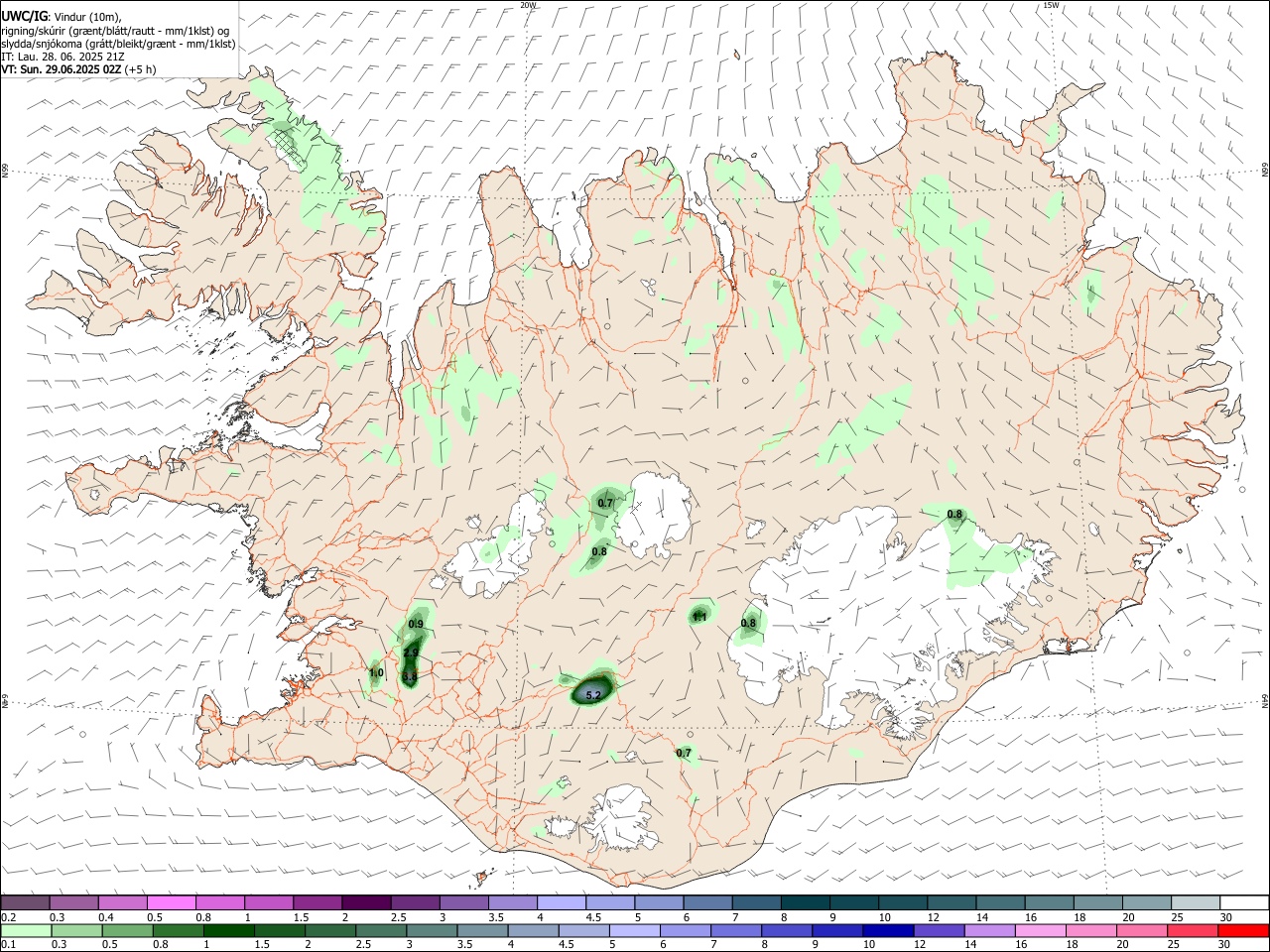The width and height of the screenshot is (1270, 952).
Task: Pick the dark teal snow-scale swatch between 8 and 9
Action: 806,903
